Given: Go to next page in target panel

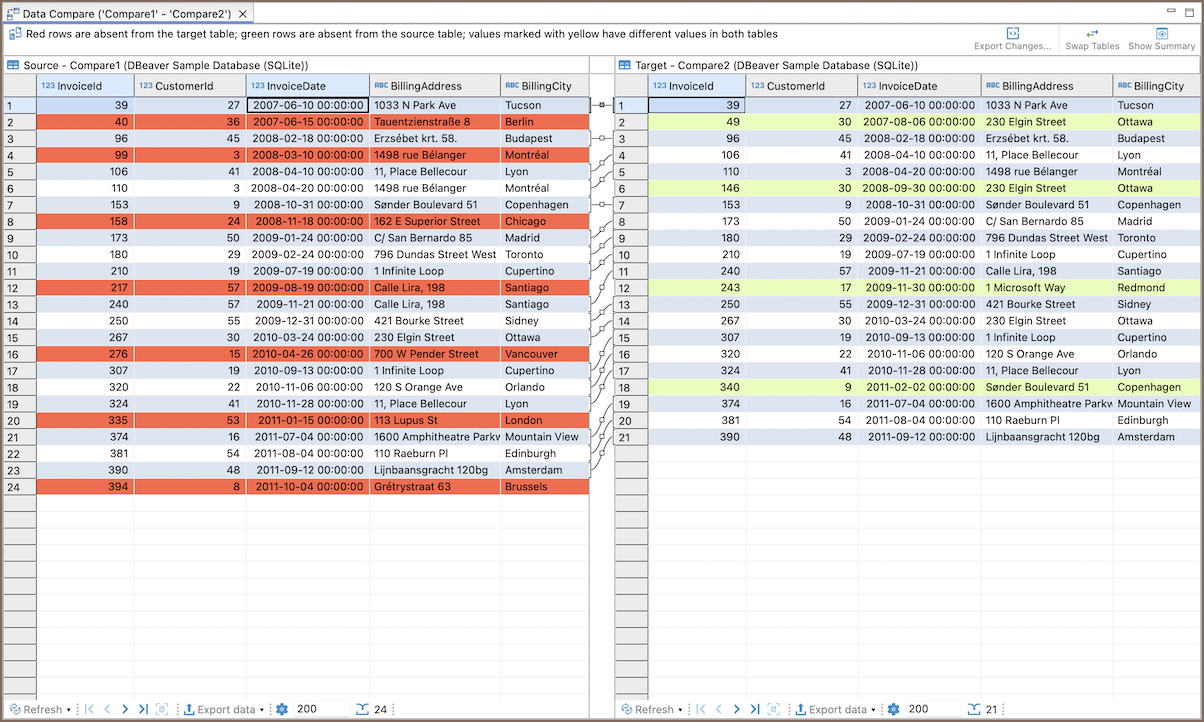Looking at the screenshot, I should 736,709.
